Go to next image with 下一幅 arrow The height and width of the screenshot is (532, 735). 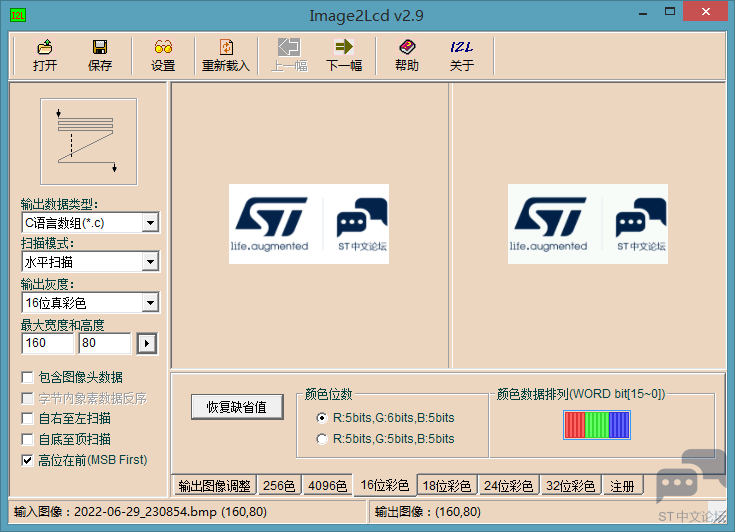tap(344, 55)
